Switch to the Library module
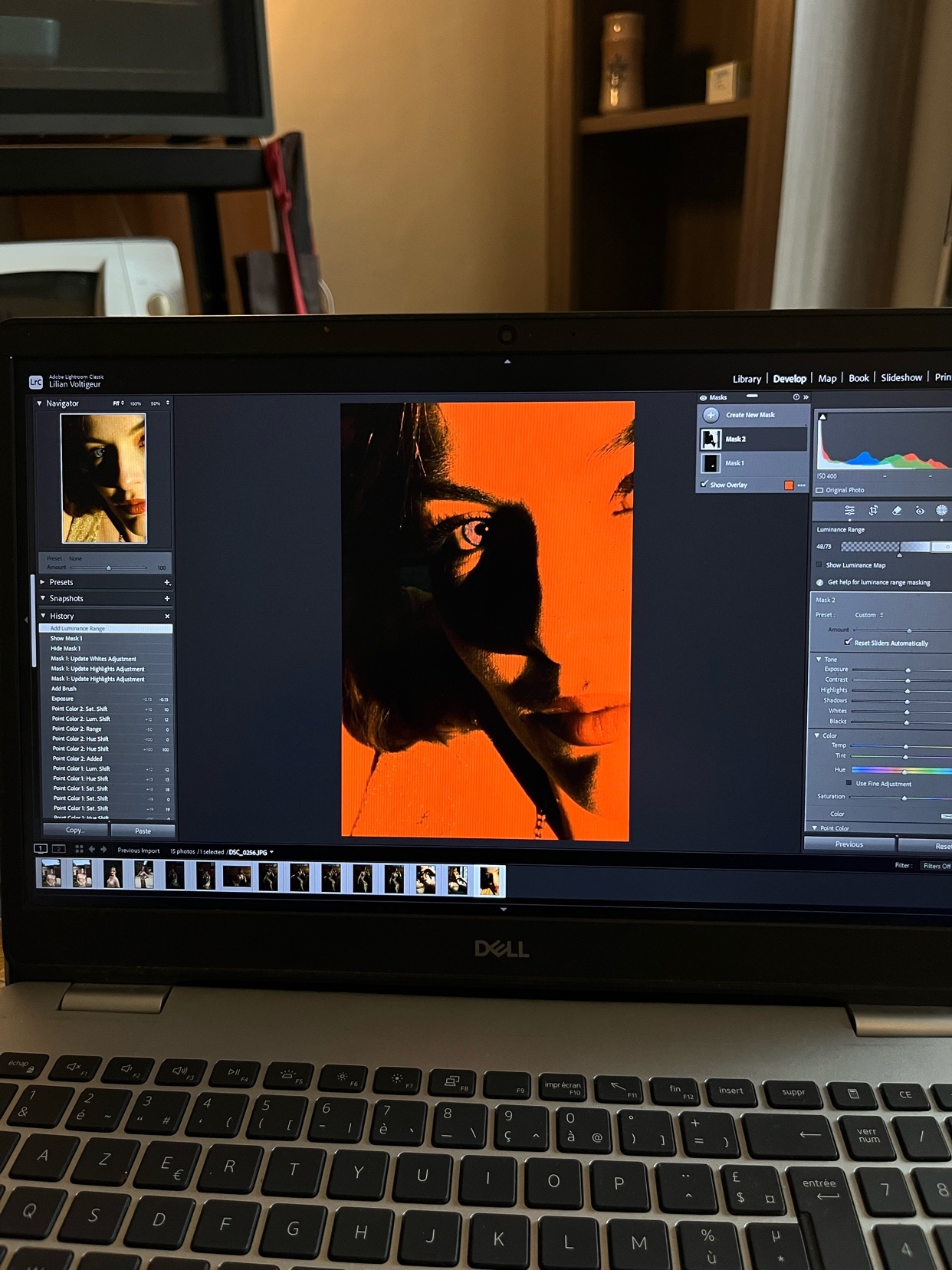 747,379
